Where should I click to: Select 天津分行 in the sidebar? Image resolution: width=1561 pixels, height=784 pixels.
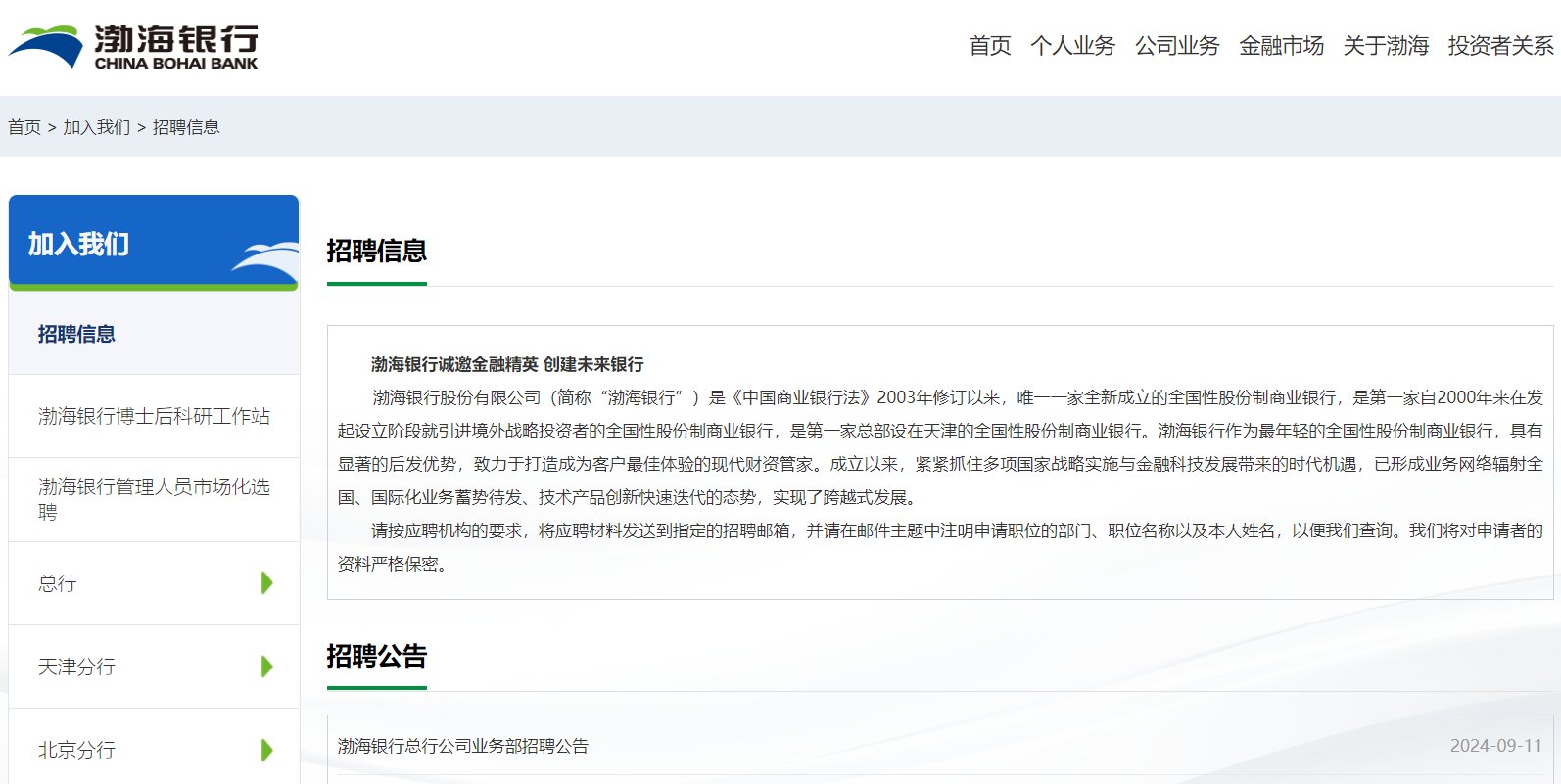[x=76, y=667]
